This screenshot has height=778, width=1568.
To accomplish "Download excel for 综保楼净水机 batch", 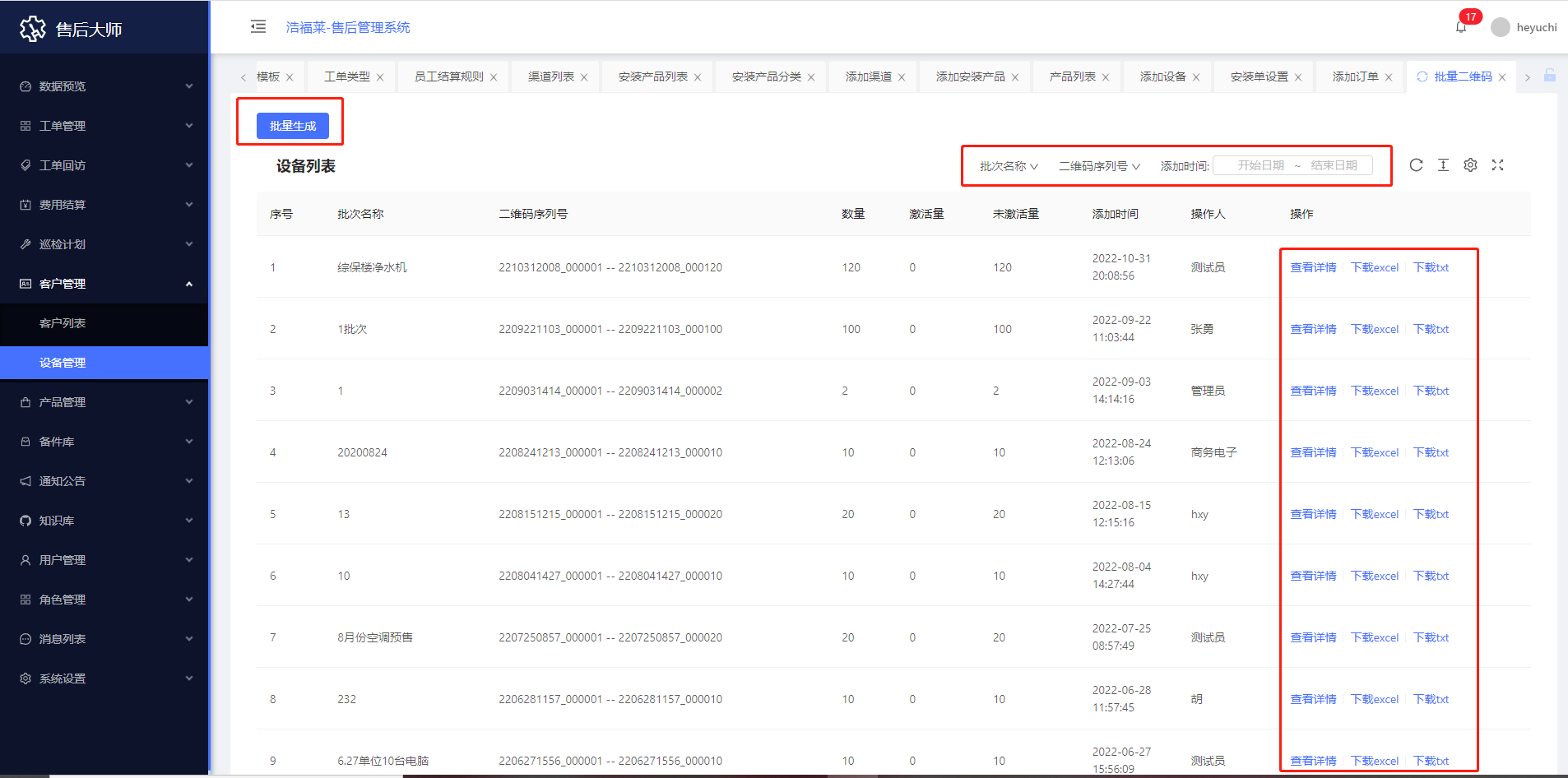I will pos(1374,267).
